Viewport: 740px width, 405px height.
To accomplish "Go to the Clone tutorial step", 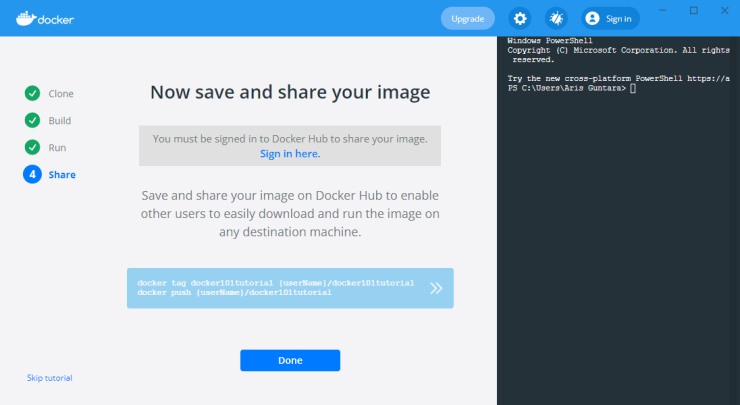I will tap(61, 93).
